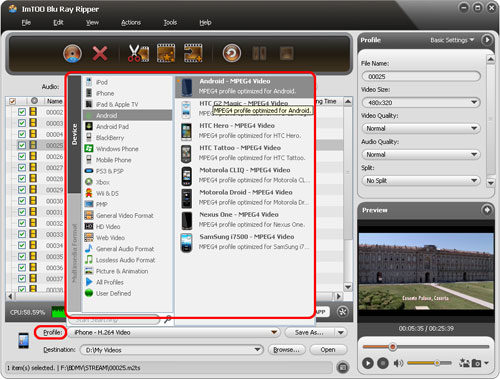Open the File menu
The height and width of the screenshot is (379, 500).
coord(26,22)
